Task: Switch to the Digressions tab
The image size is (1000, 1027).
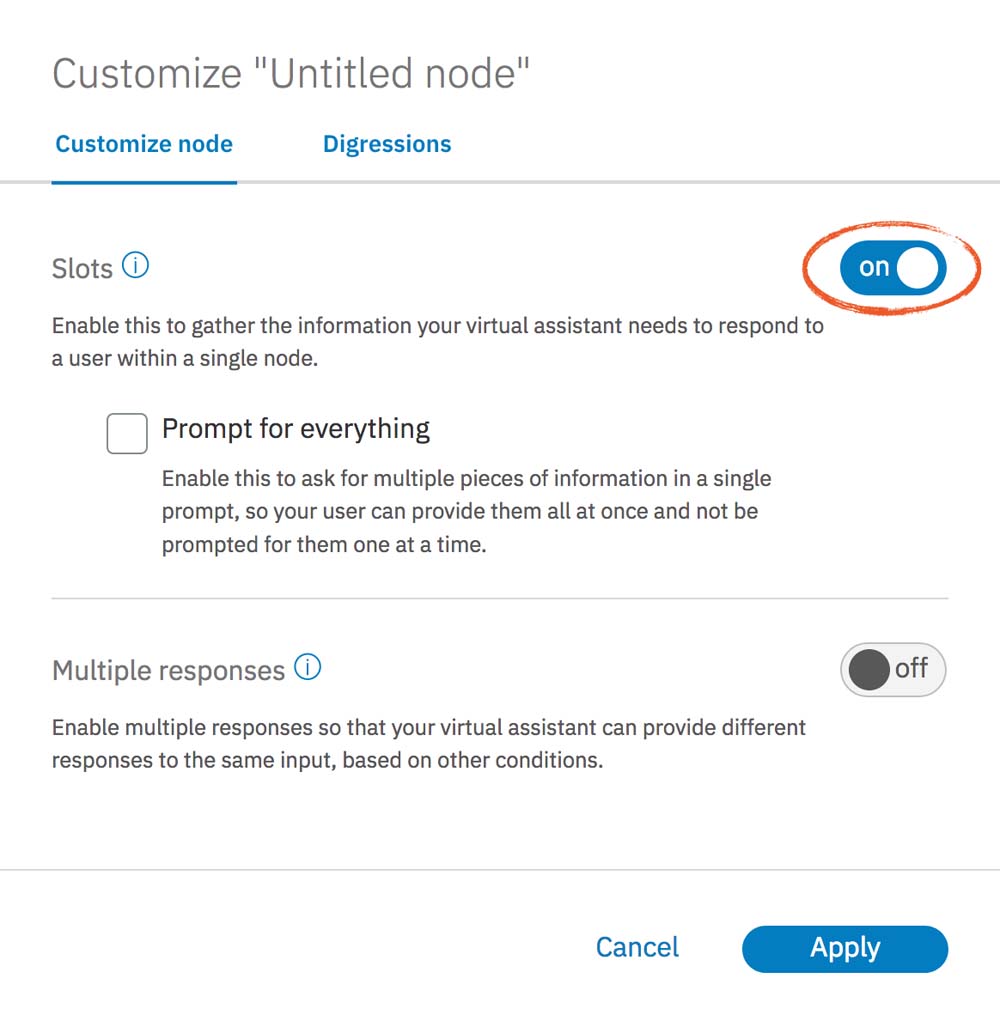Action: point(387,144)
